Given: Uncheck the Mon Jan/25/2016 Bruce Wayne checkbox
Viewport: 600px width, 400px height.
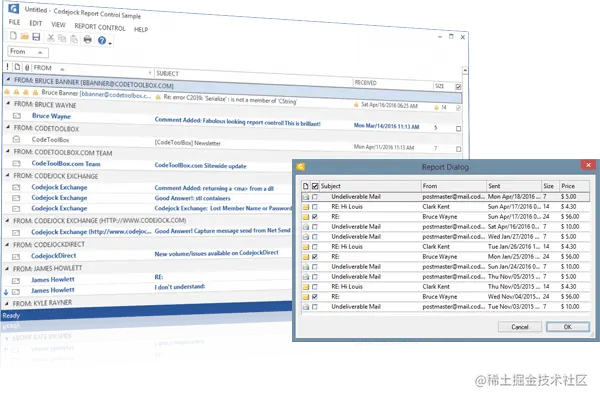Looking at the screenshot, I should click(315, 256).
